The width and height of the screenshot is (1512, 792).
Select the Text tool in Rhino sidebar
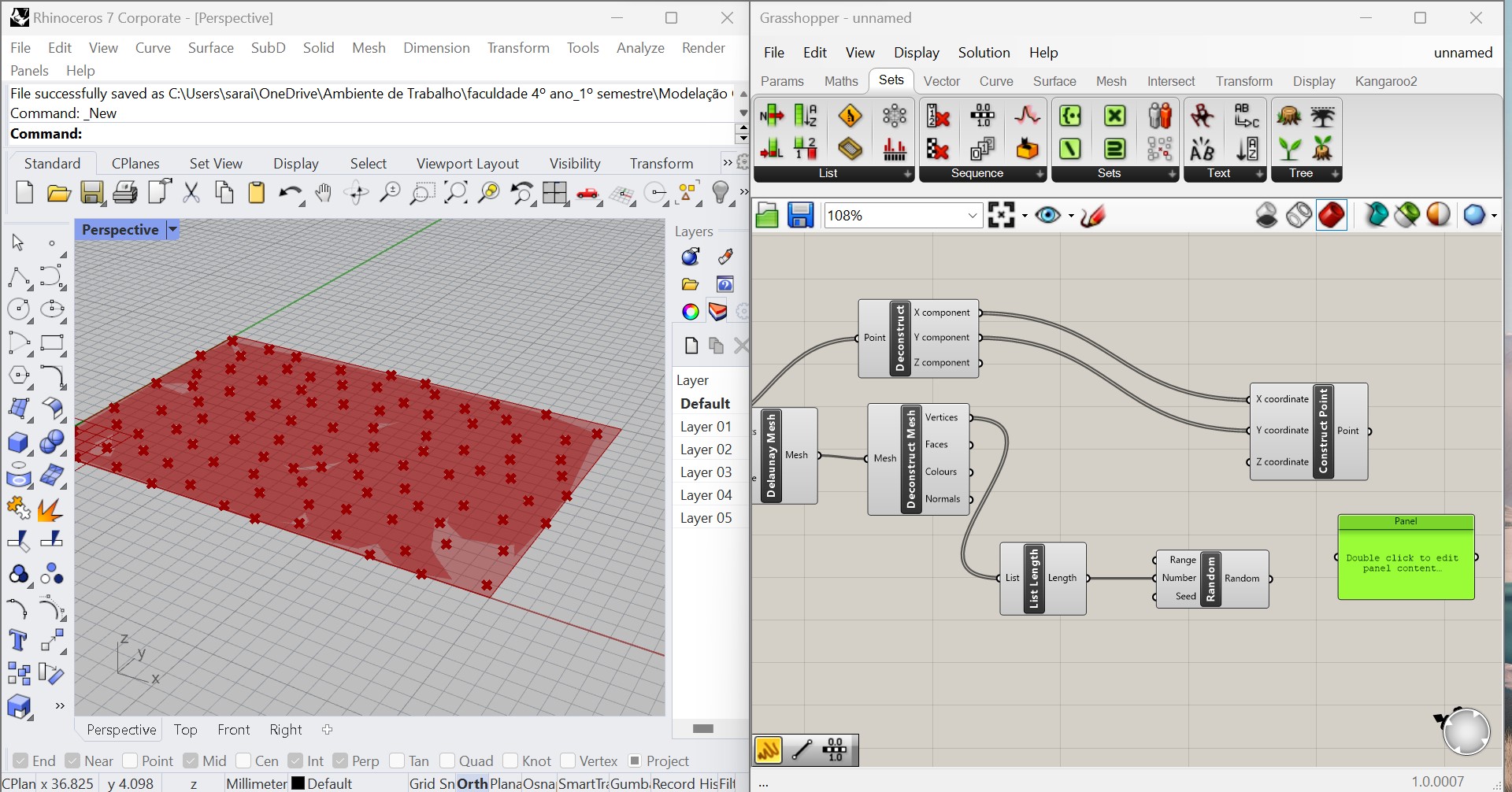coord(18,641)
